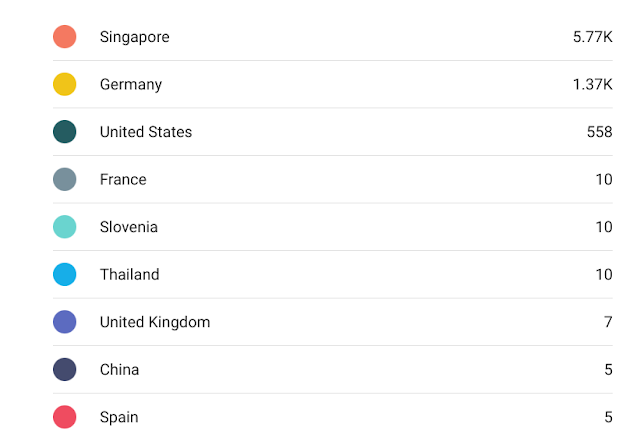Click the 5.77K value for Singapore
Viewport: 640px width, 438px height.
[x=593, y=37]
